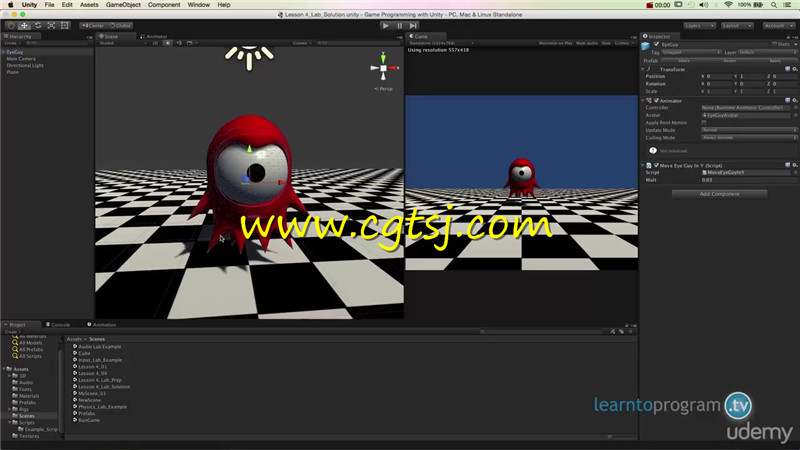The height and width of the screenshot is (450, 800).
Task: Click the Prefab Revert button
Action: (x=730, y=61)
